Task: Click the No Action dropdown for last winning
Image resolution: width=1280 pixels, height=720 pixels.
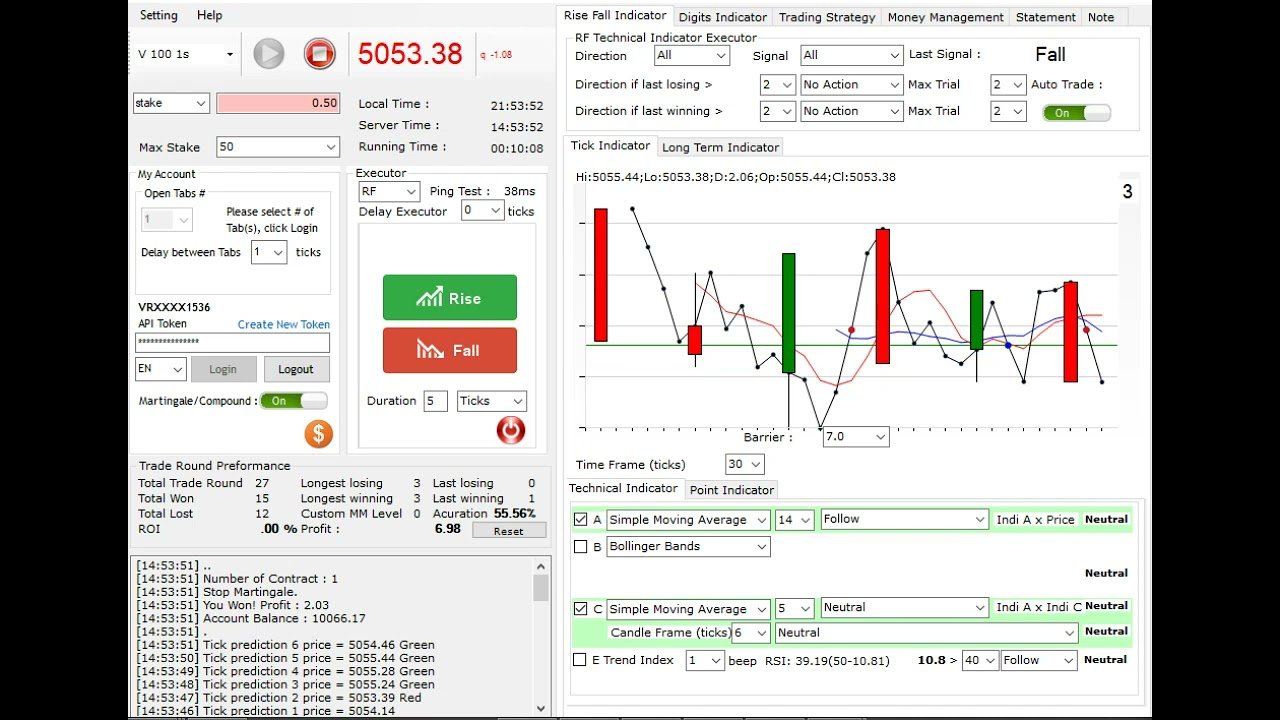Action: click(x=852, y=111)
